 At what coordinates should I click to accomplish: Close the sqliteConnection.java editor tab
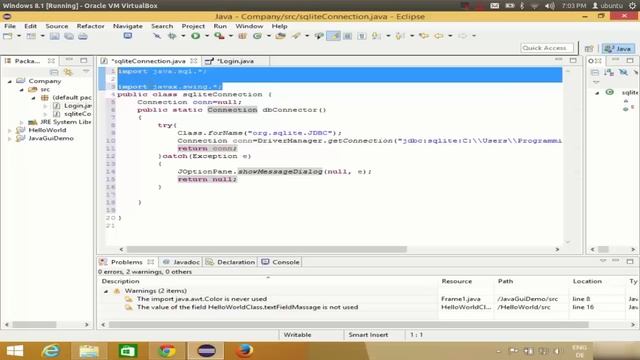193,61
